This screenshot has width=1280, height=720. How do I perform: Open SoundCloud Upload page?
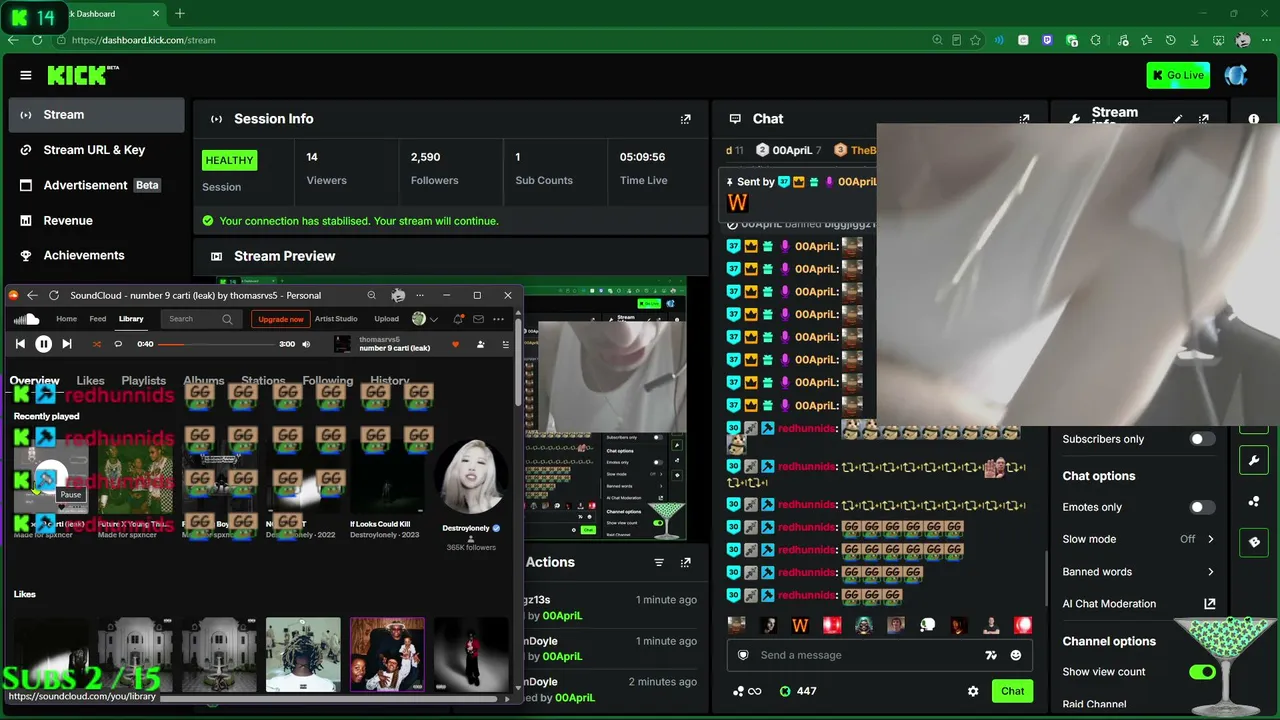click(x=386, y=319)
